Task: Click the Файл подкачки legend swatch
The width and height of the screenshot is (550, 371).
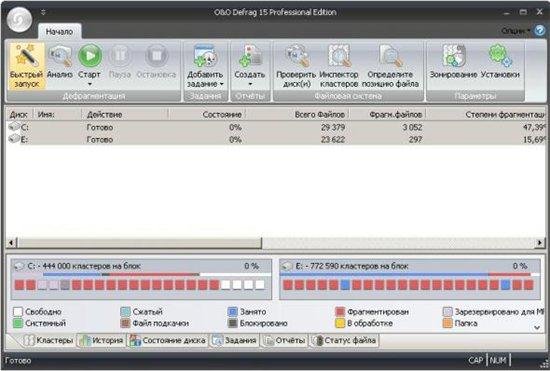Action: tap(125, 323)
